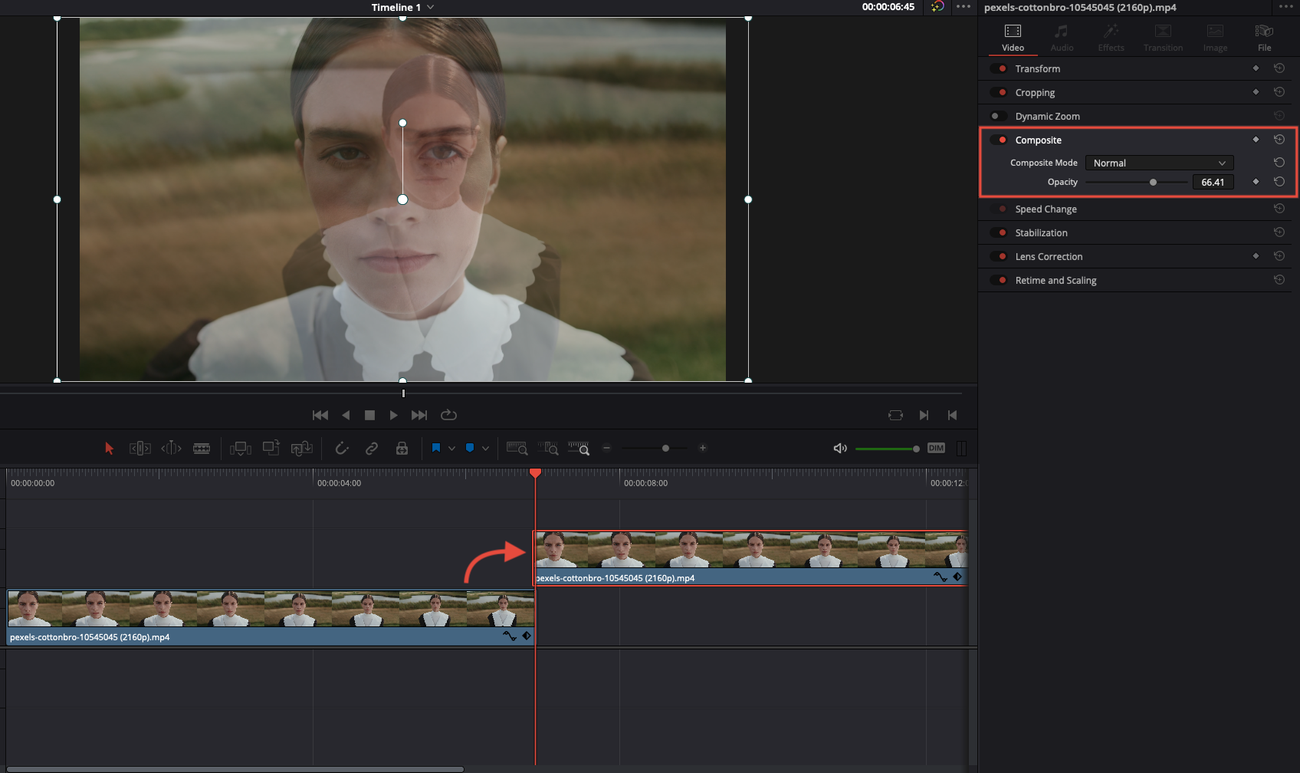Select the Normal Edit mode arrow tool
Screen dimensions: 1300x773
(x=109, y=448)
